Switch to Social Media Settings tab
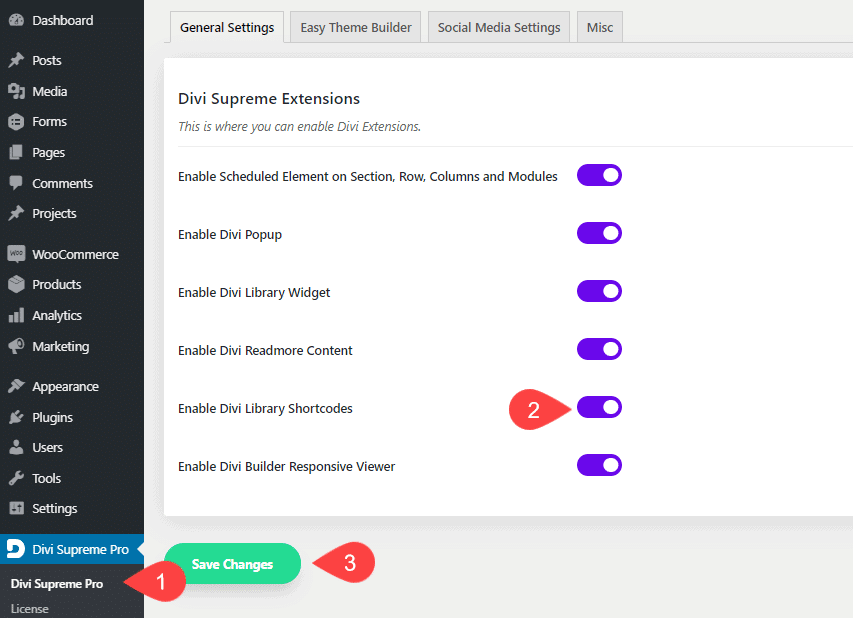 pyautogui.click(x=499, y=27)
